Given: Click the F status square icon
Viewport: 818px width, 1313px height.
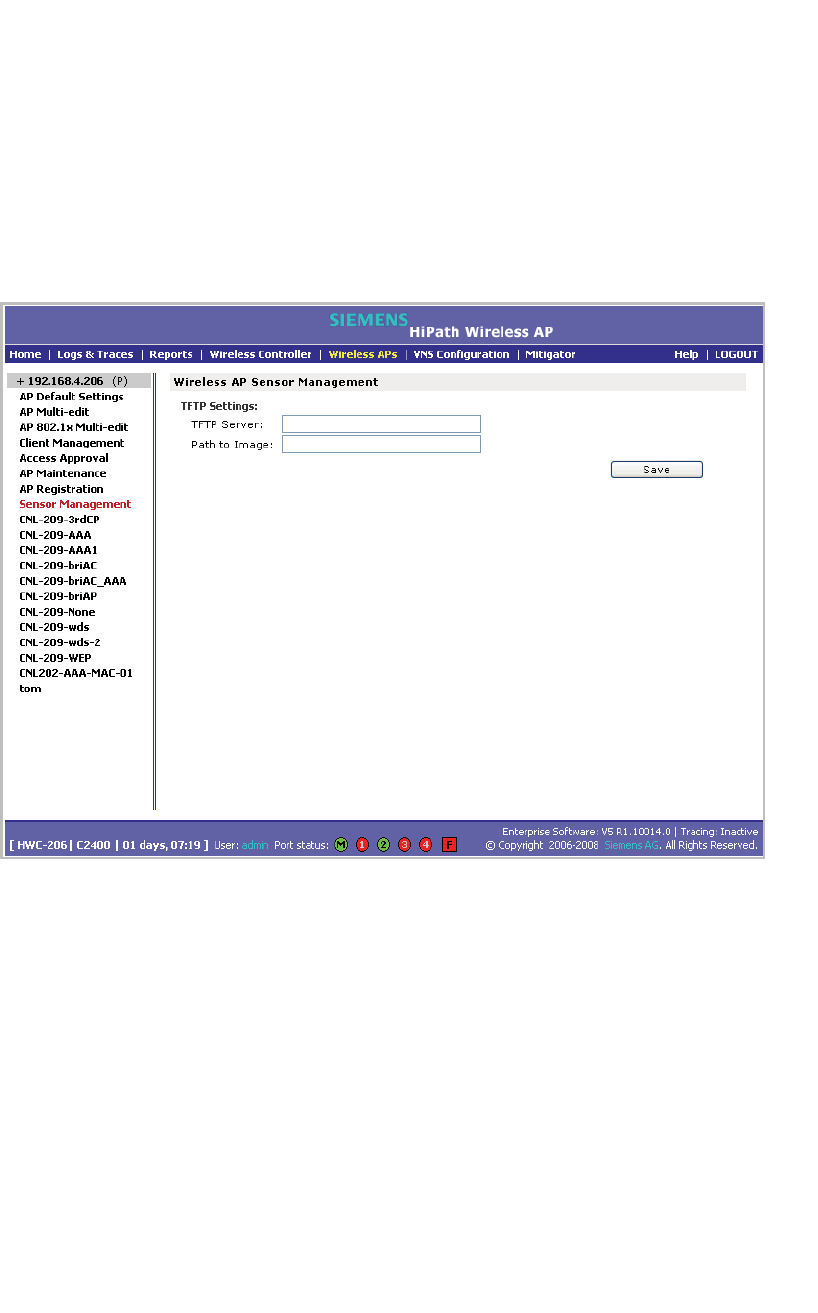Looking at the screenshot, I should click(x=449, y=845).
